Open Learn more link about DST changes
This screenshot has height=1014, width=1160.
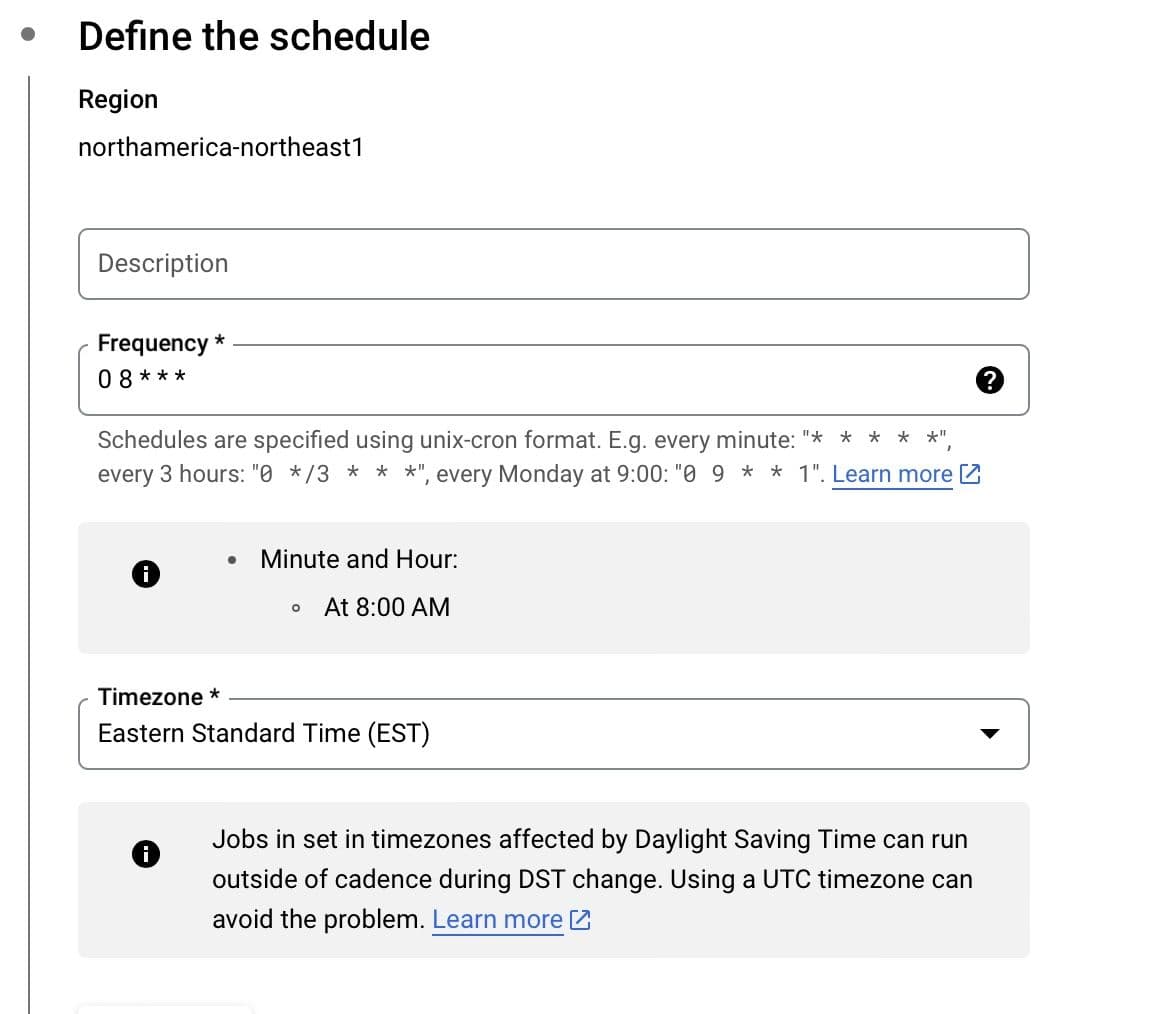pyautogui.click(x=497, y=919)
